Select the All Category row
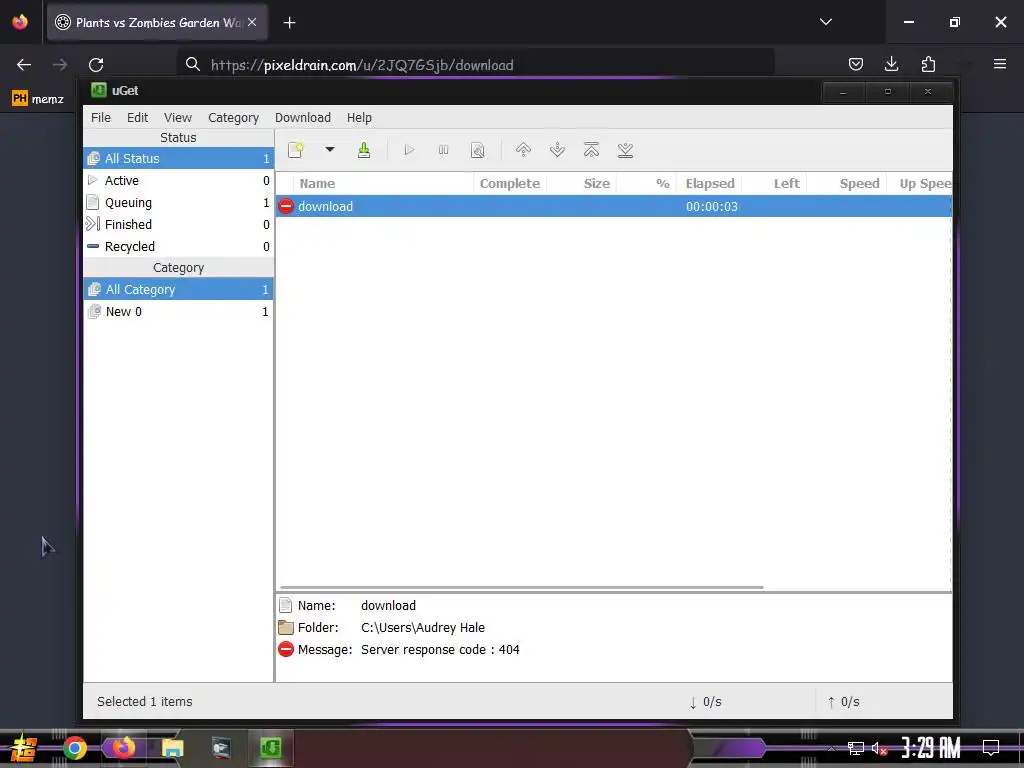This screenshot has height=768, width=1024. [x=178, y=289]
